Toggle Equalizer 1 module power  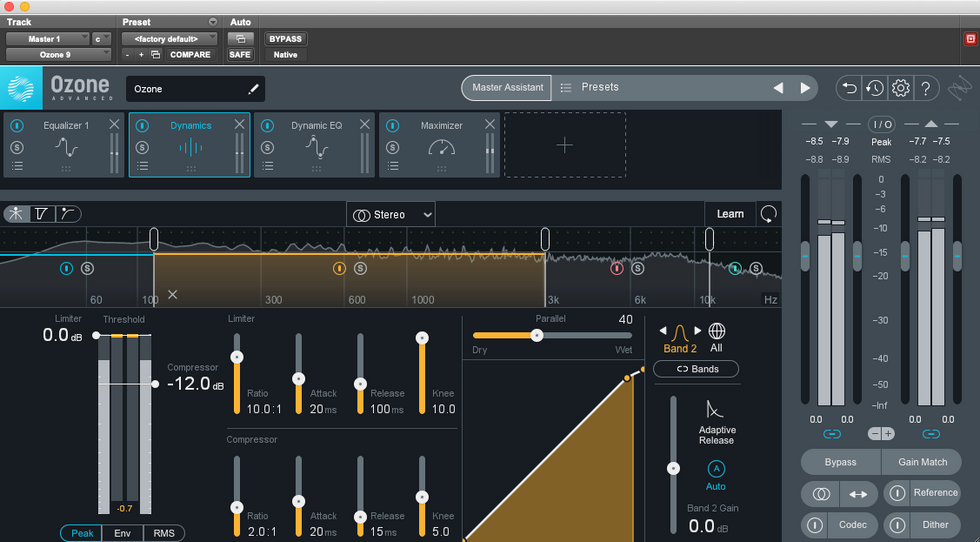pyautogui.click(x=17, y=126)
